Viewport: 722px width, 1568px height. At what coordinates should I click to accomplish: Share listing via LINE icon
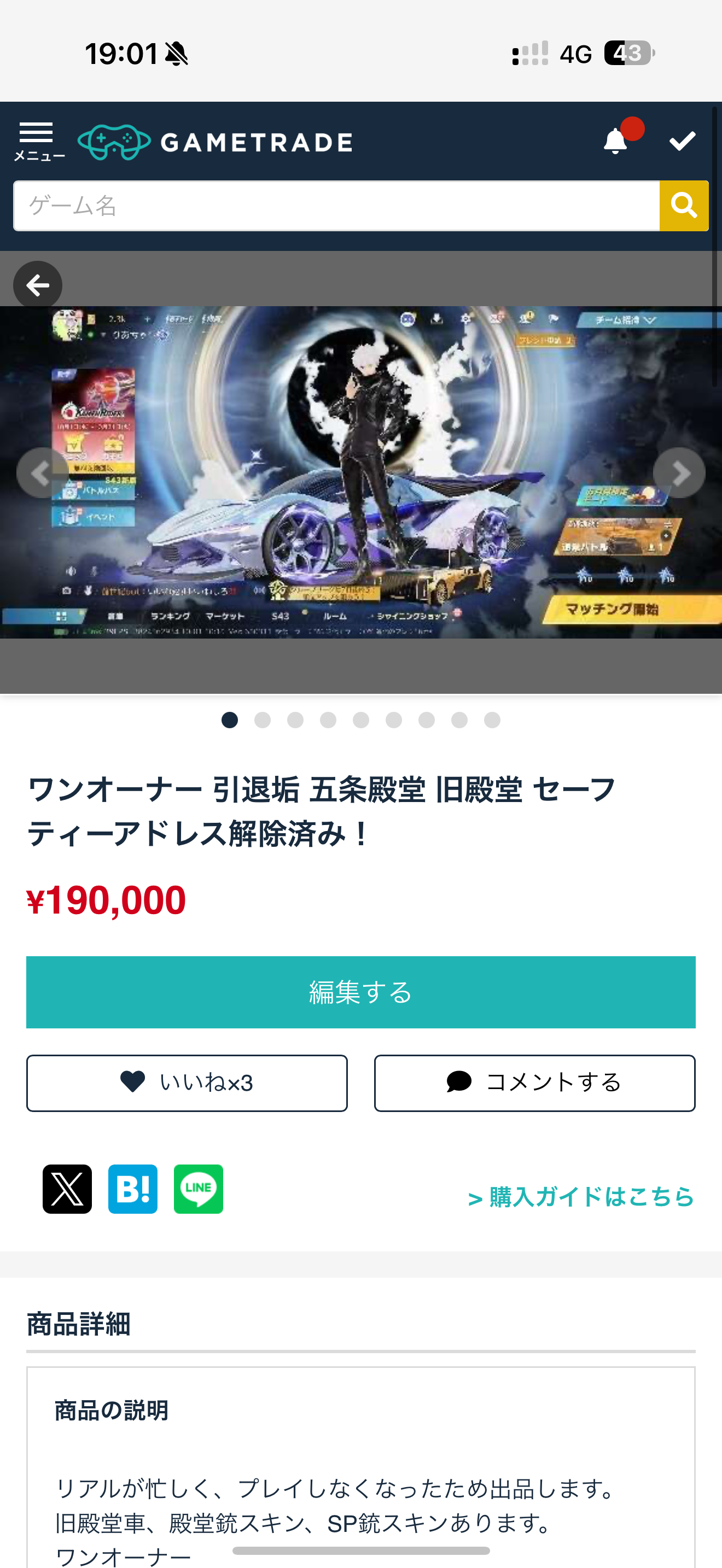(x=199, y=1189)
